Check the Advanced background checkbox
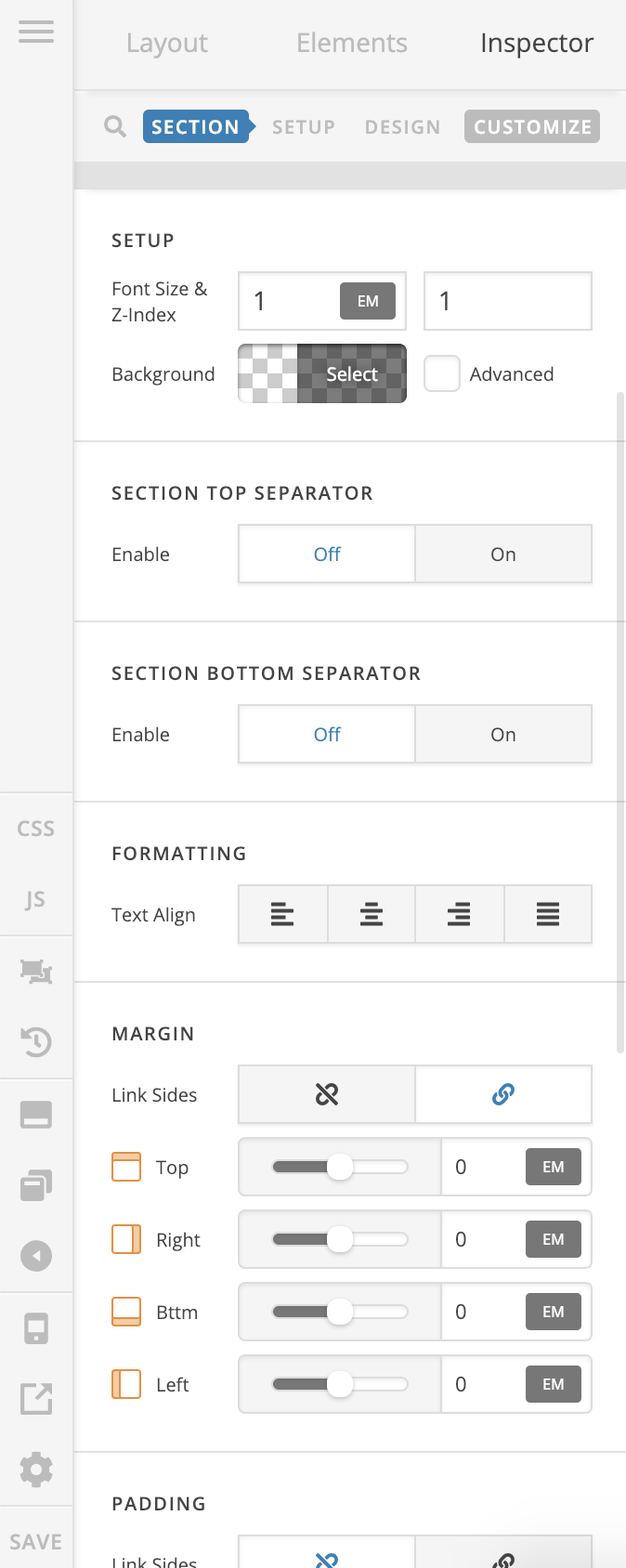Screen dimensions: 626x1568 click(442, 373)
